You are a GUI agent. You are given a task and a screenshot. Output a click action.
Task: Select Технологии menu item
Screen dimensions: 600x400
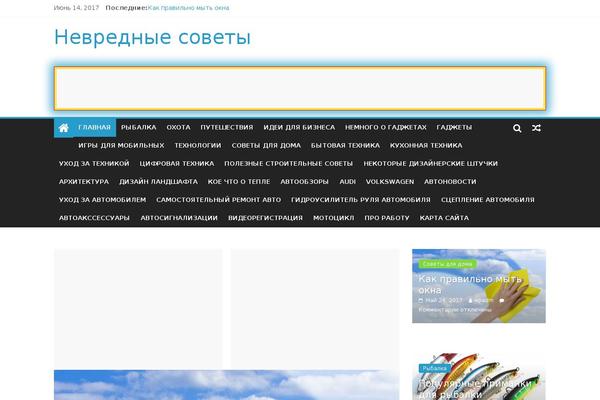(x=197, y=145)
